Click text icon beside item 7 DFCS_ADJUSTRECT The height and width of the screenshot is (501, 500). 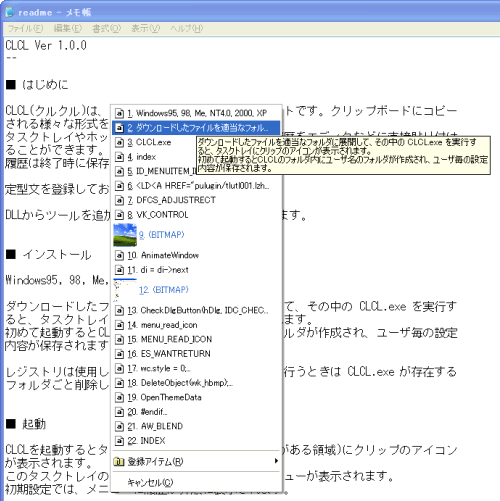tap(119, 200)
